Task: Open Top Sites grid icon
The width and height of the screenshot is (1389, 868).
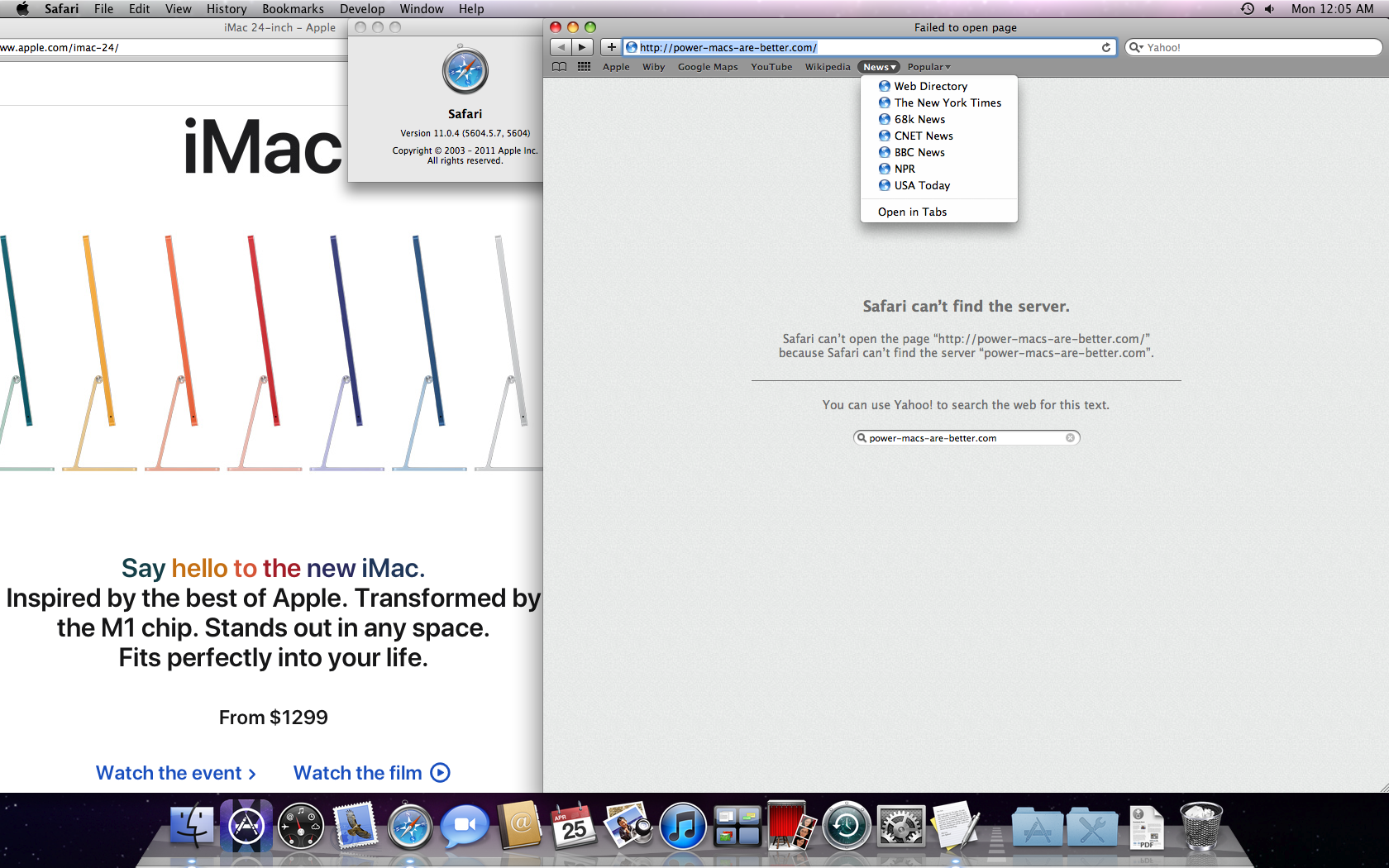Action: (584, 67)
